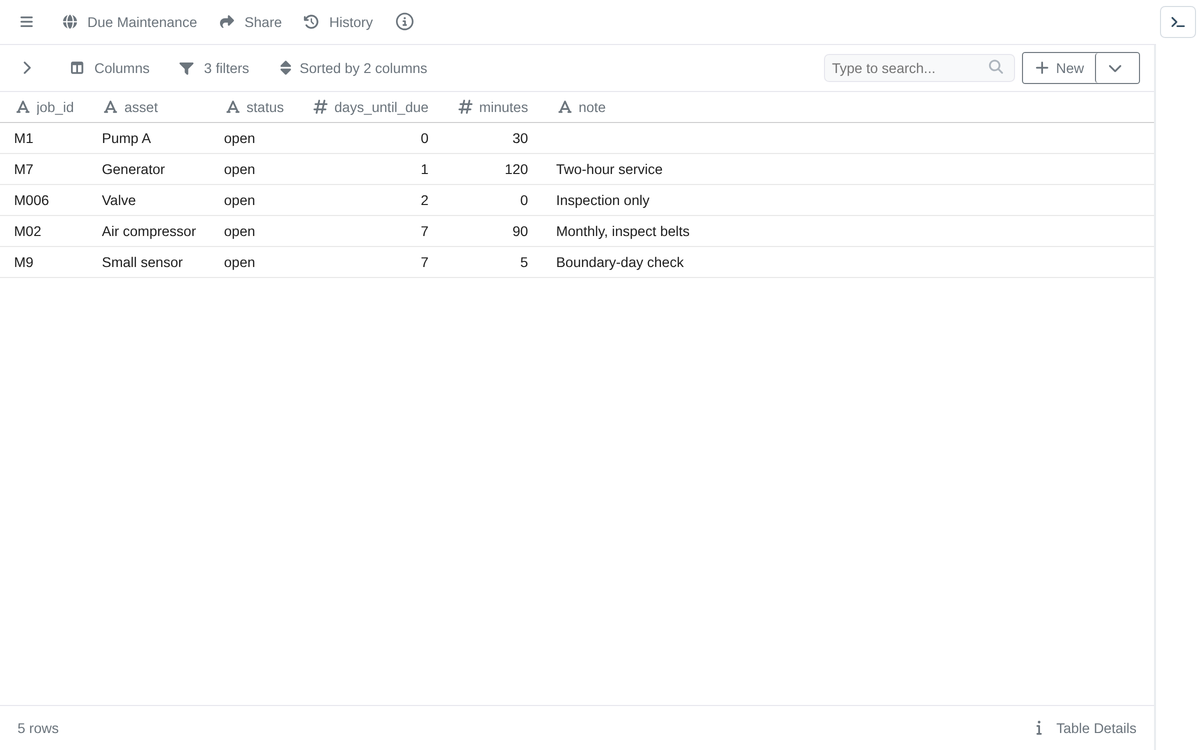Screen dimensions: 1200x750
Task: Select the Inspection only note
Action: coord(602,200)
